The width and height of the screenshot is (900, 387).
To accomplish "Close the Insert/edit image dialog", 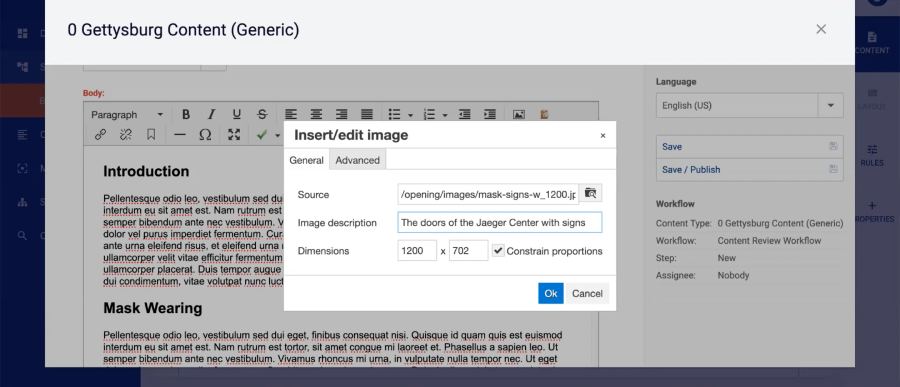I will coord(603,136).
